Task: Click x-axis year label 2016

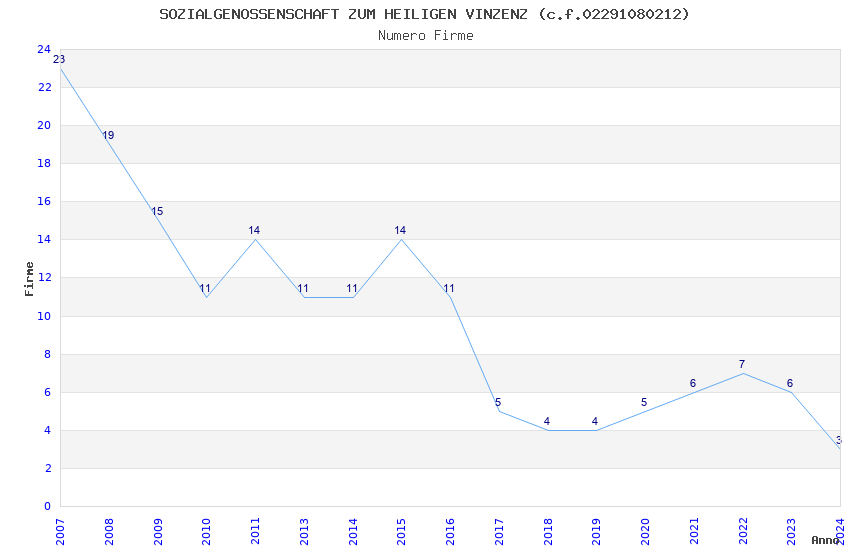Action: 450,532
